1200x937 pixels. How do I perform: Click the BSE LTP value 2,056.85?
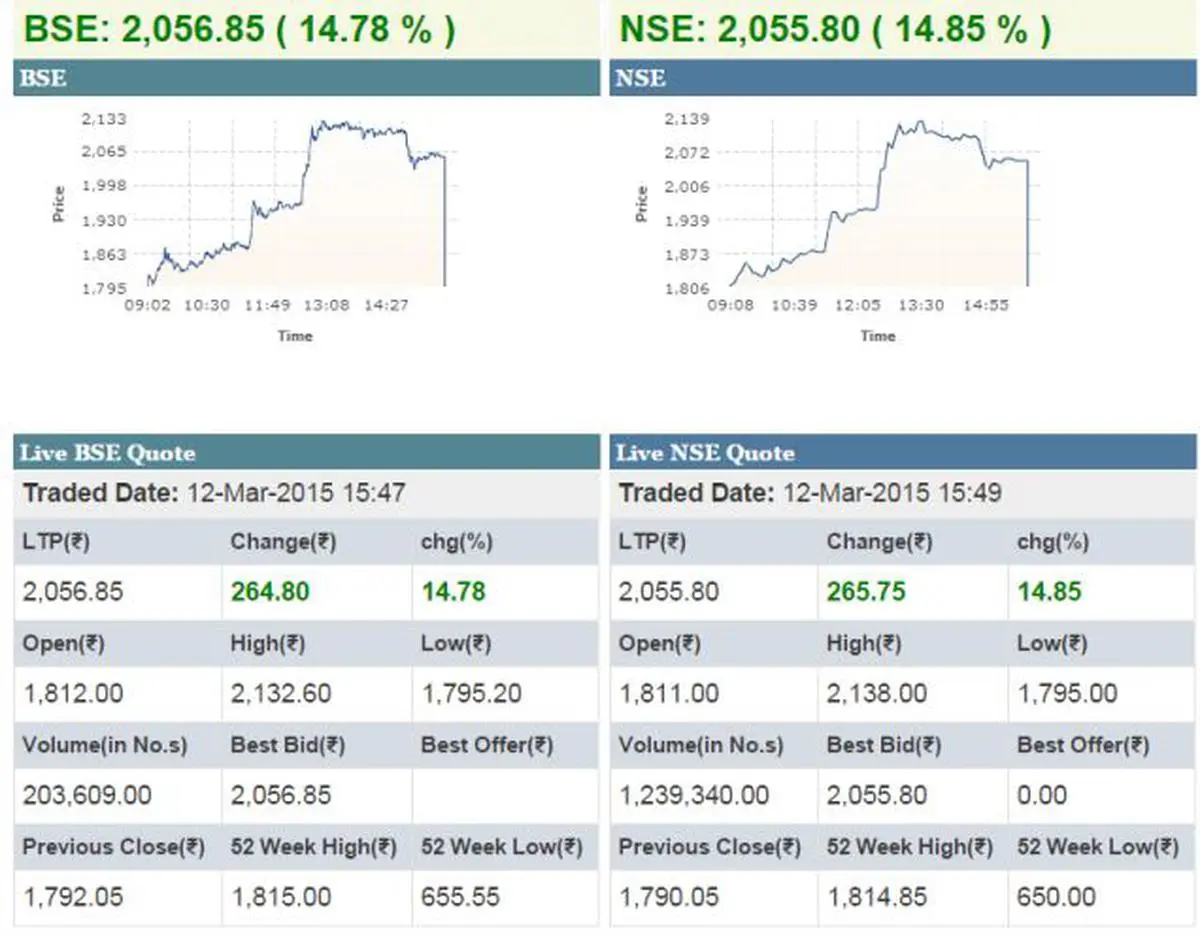pos(73,592)
